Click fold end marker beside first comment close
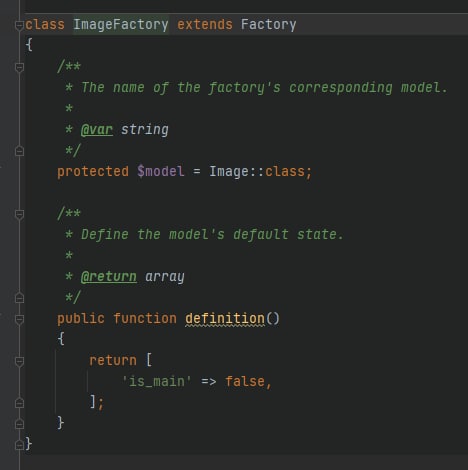This screenshot has height=470, width=468. 19,151
